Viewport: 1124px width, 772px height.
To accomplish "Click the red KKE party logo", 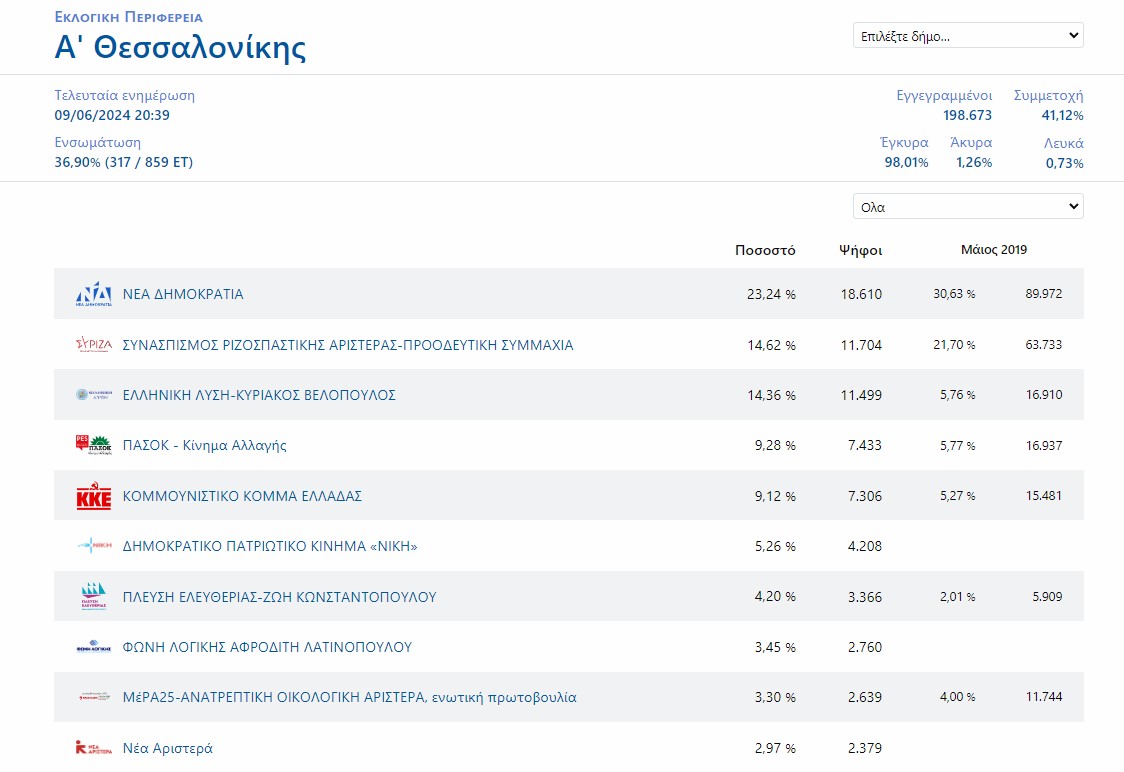I will [94, 496].
